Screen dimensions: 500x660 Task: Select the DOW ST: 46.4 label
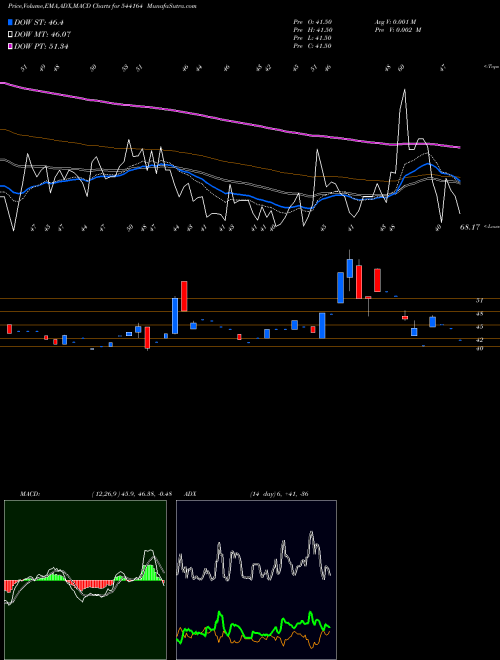39,22
